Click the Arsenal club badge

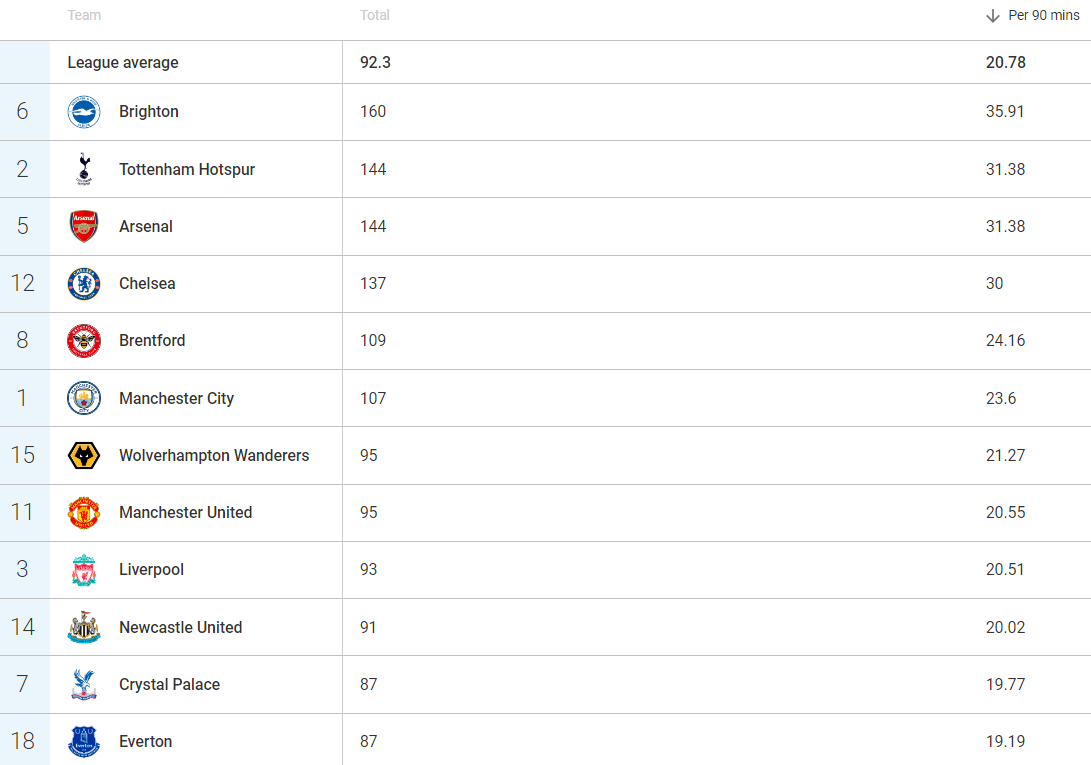(x=84, y=227)
